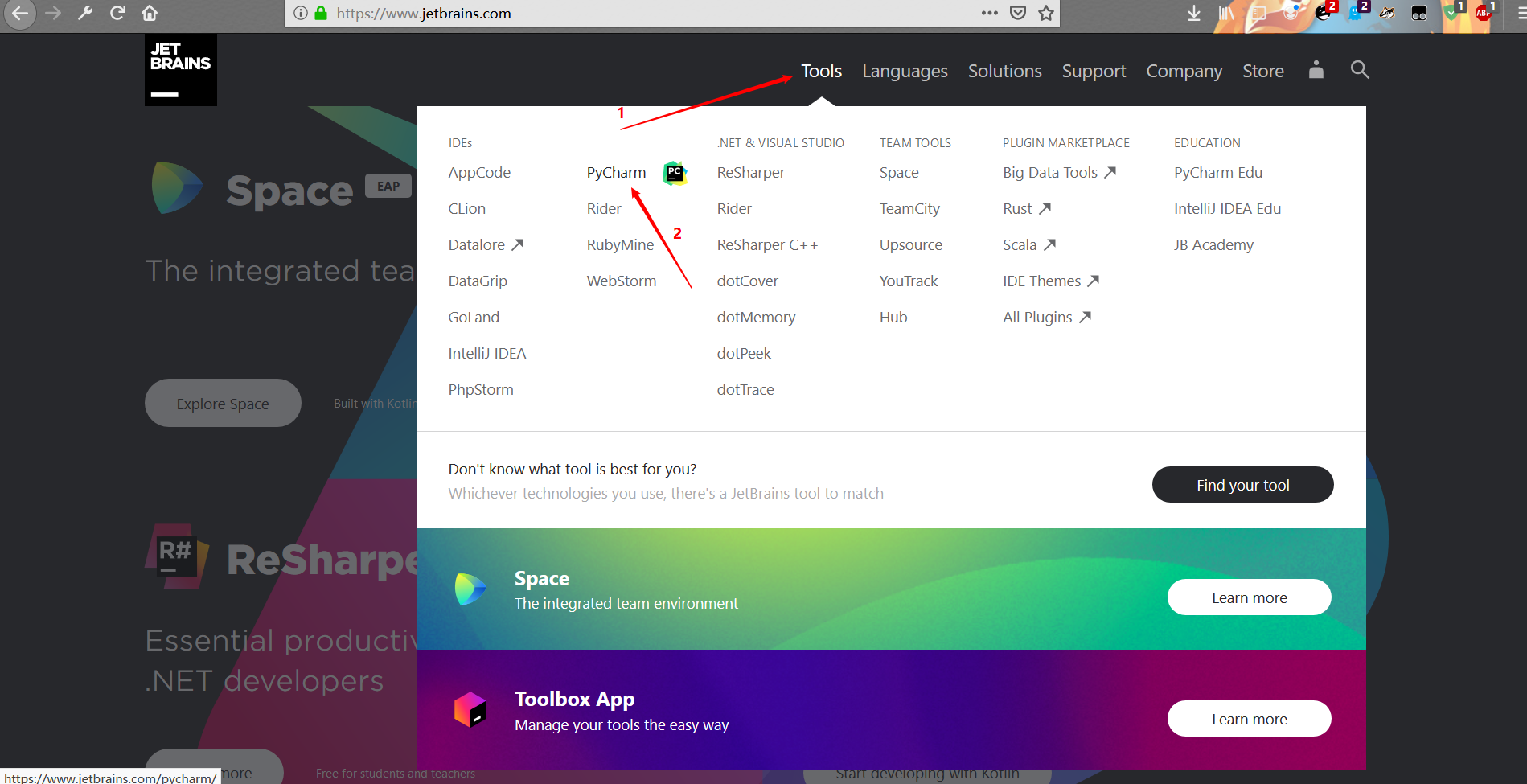This screenshot has width=1527, height=784.
Task: Open page actions three-dot menu
Action: [990, 13]
